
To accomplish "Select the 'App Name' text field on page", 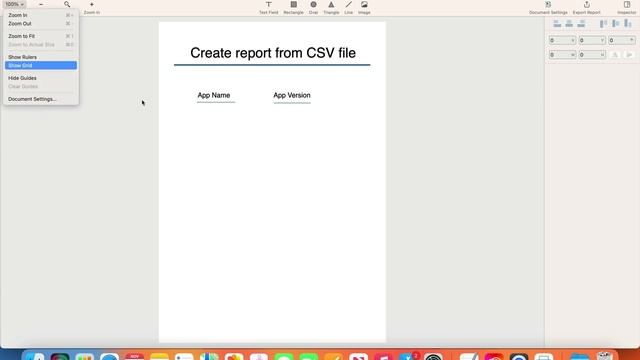I will [214, 96].
